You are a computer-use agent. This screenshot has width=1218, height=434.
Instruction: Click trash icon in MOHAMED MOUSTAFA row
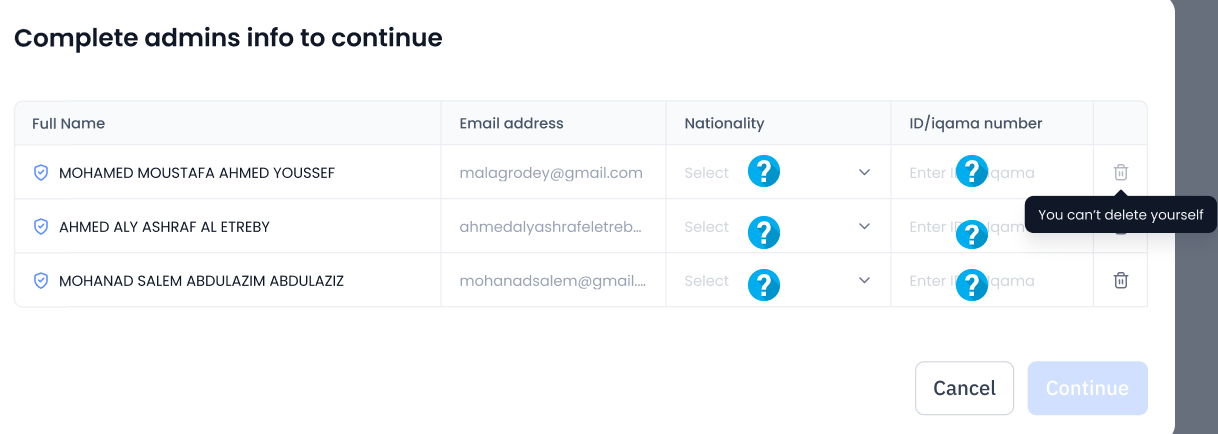1121,172
